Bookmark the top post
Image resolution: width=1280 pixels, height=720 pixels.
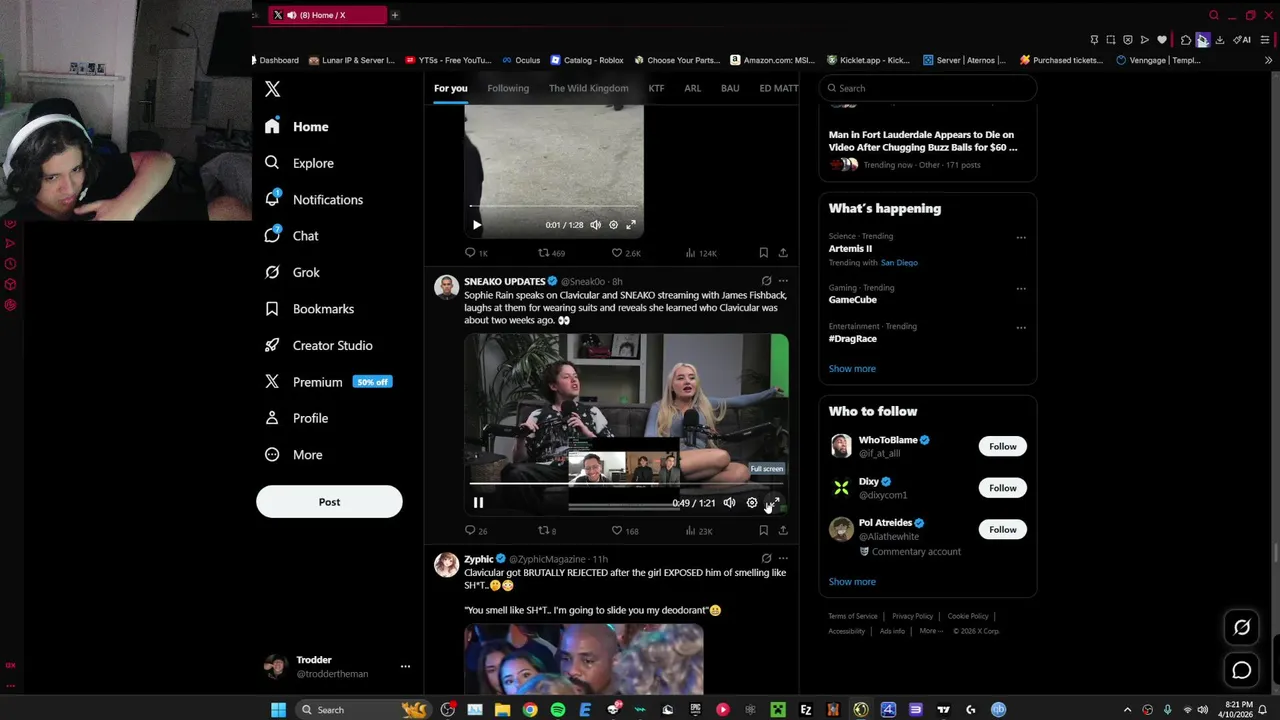763,253
